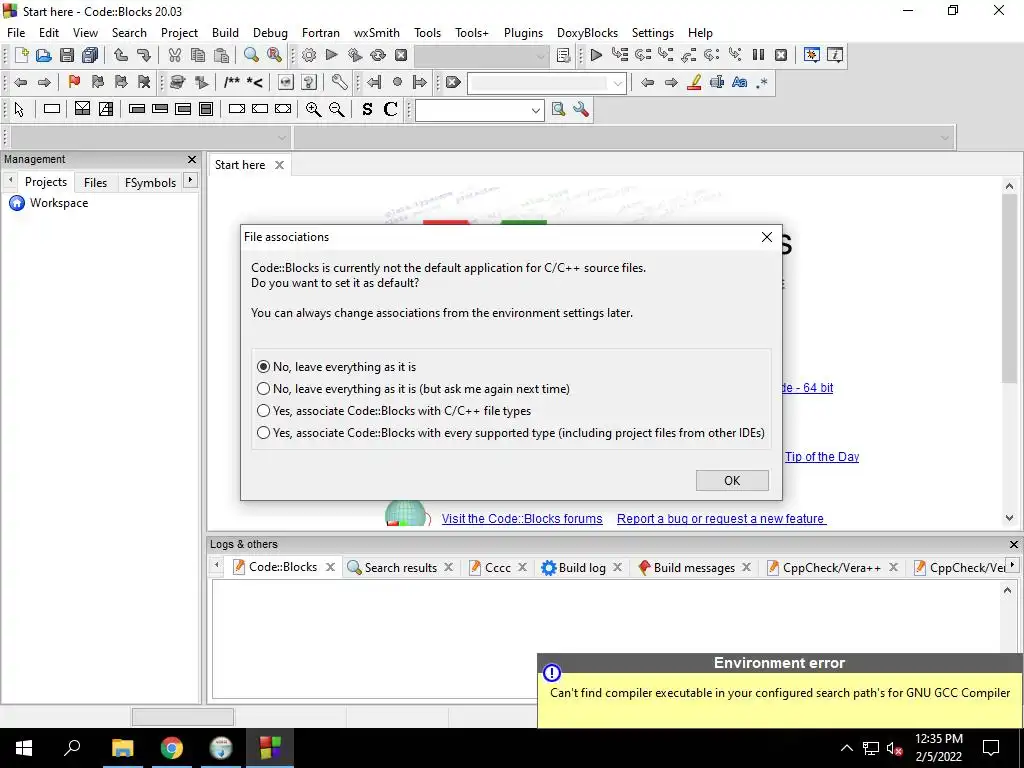Switch to Build log tab
Viewport: 1024px width, 768px height.
582,568
